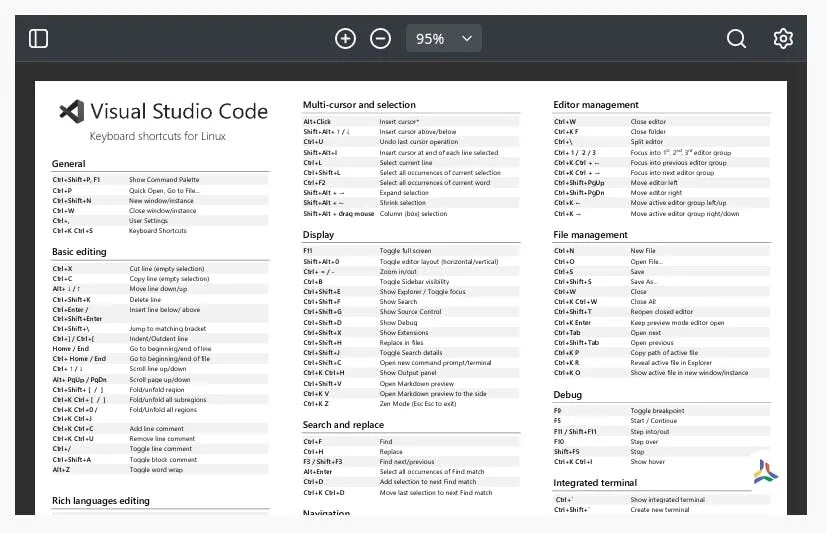The image size is (826, 533).
Task: Toggle the sidebar panel
Action: point(39,39)
